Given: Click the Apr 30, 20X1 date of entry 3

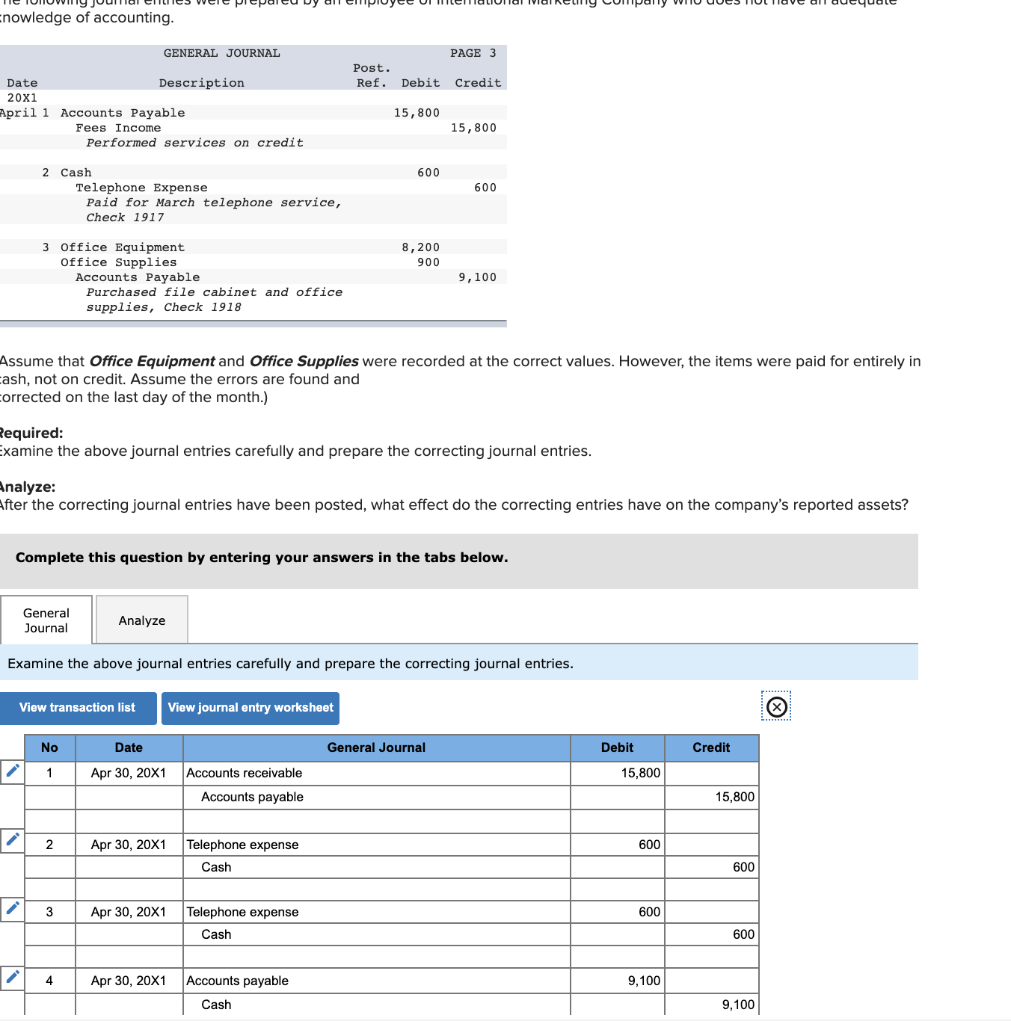Looking at the screenshot, I should (129, 912).
